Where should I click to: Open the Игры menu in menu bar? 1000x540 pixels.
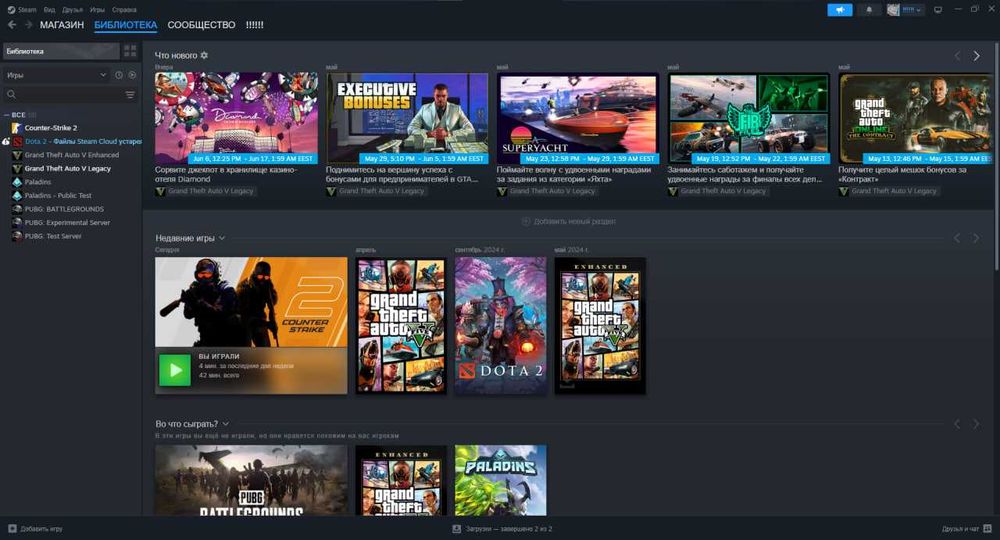pyautogui.click(x=97, y=10)
